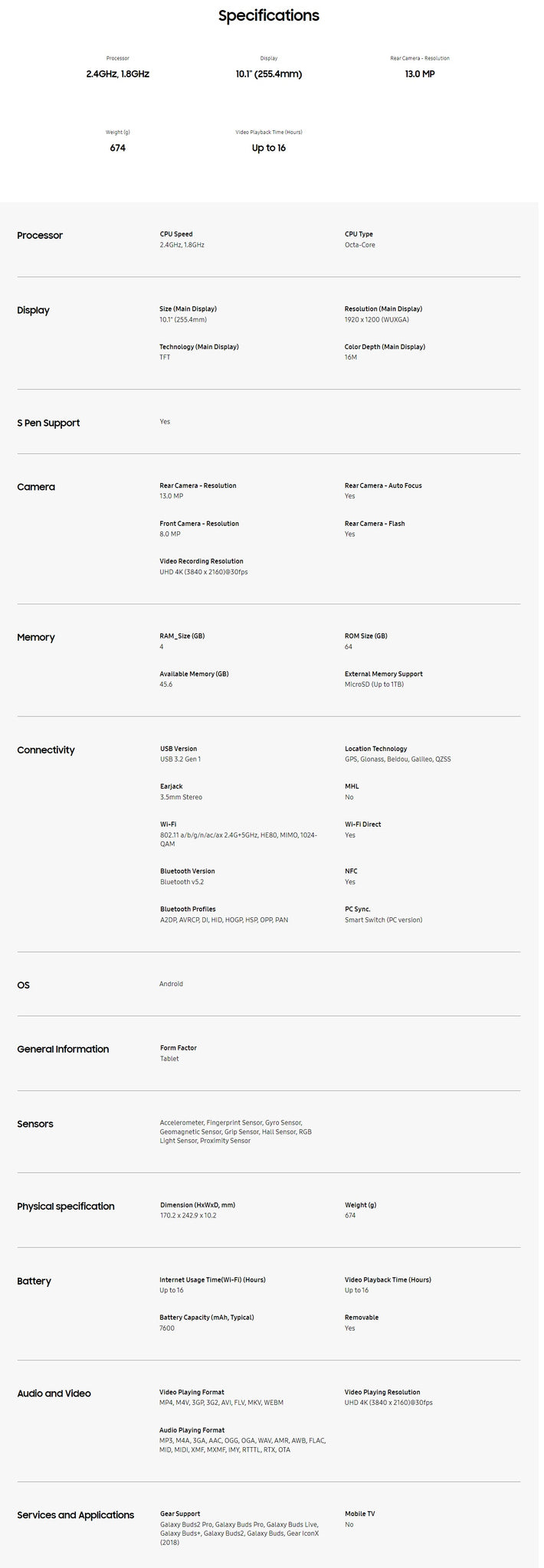Click the Video Recording Resolution label
The width and height of the screenshot is (544, 1568).
pos(201,561)
